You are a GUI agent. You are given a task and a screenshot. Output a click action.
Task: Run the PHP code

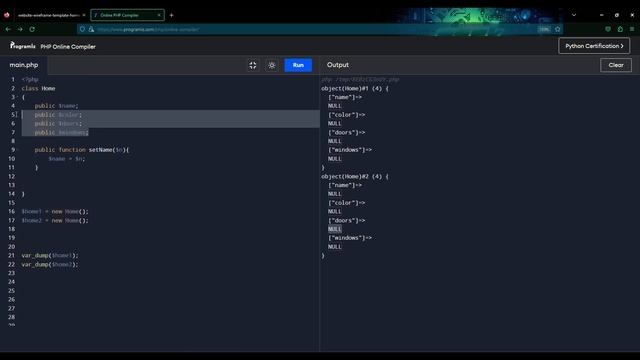298,65
